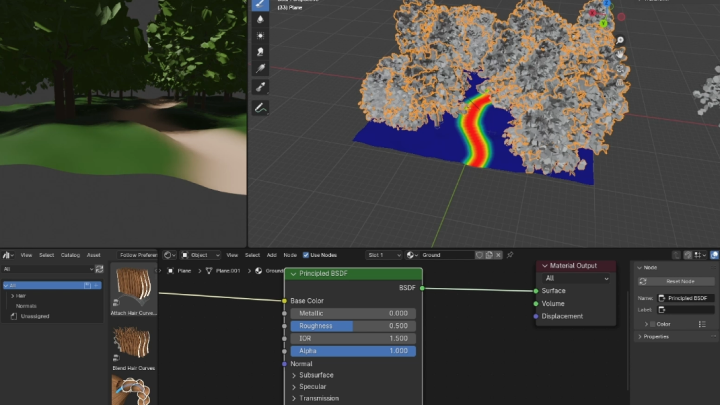Viewport: 720px width, 405px height.
Task: Collapse the Principled BSDF node
Action: pyautogui.click(x=293, y=274)
